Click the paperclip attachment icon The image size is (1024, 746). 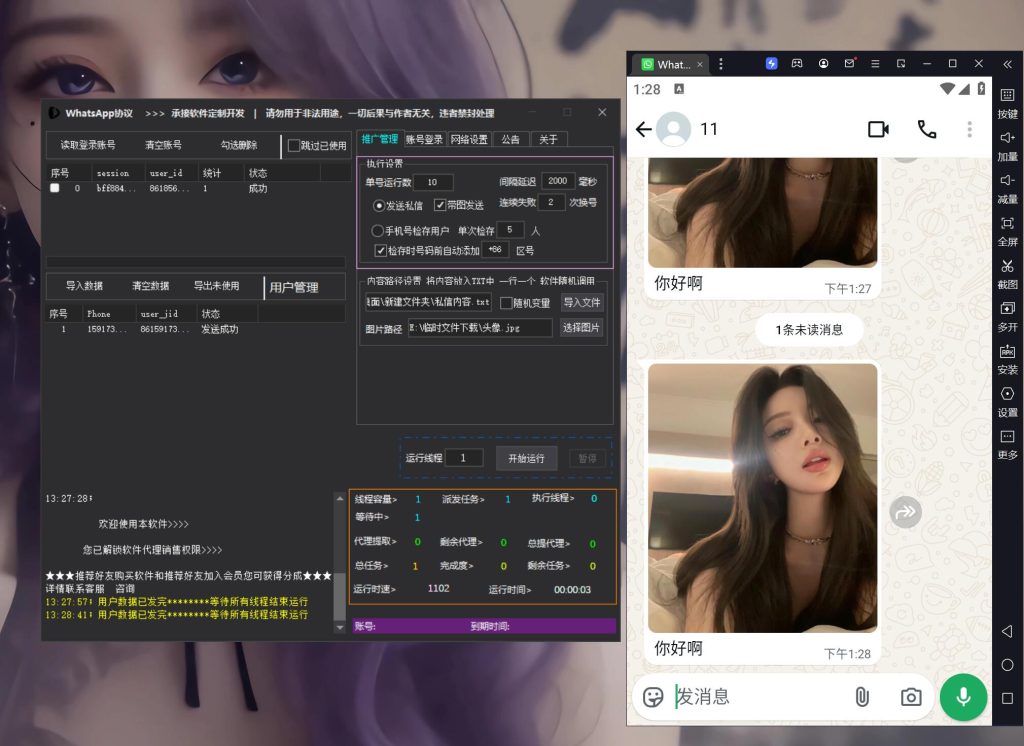click(861, 697)
